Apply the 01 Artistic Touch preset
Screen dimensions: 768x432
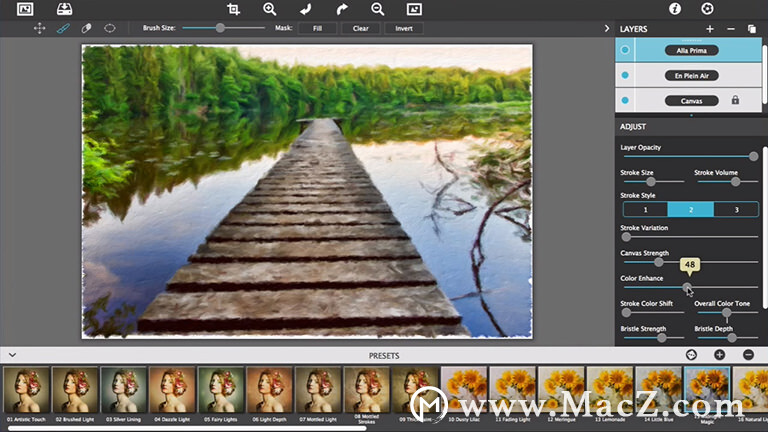tap(26, 390)
